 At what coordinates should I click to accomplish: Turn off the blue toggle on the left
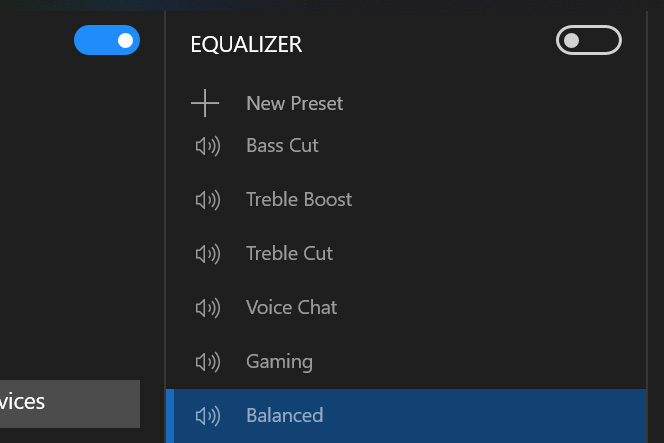(107, 40)
